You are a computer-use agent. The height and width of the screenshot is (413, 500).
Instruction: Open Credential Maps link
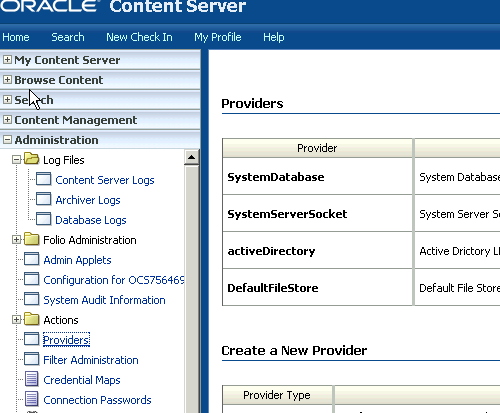click(82, 380)
